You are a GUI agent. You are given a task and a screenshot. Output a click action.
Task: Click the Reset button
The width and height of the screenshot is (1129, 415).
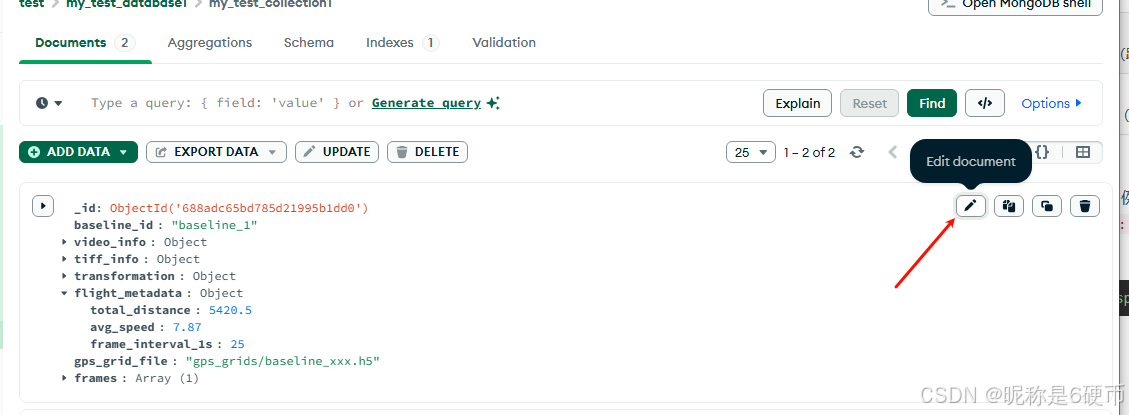coord(869,103)
